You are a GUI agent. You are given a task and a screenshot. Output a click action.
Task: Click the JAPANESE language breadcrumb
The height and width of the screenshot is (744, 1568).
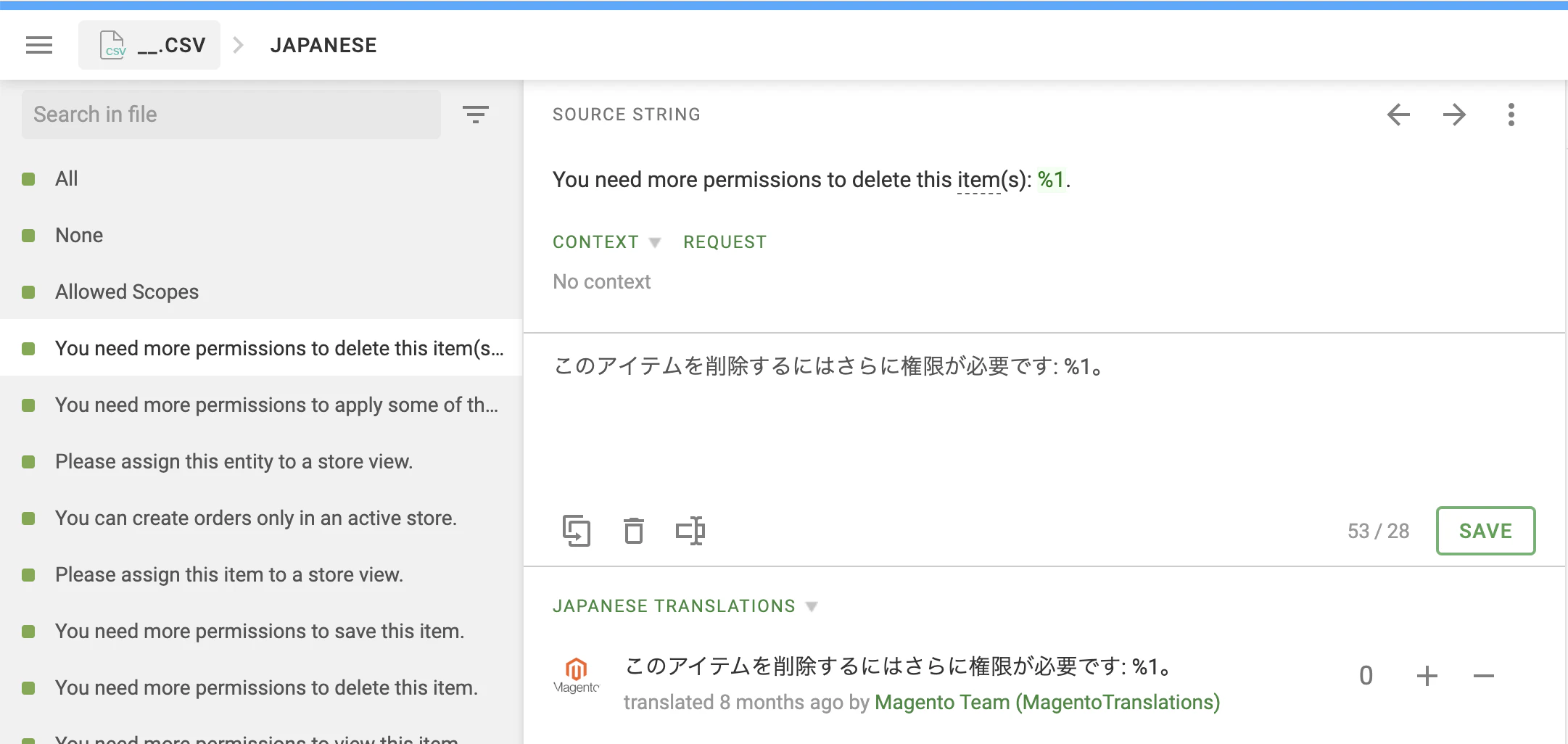point(323,45)
